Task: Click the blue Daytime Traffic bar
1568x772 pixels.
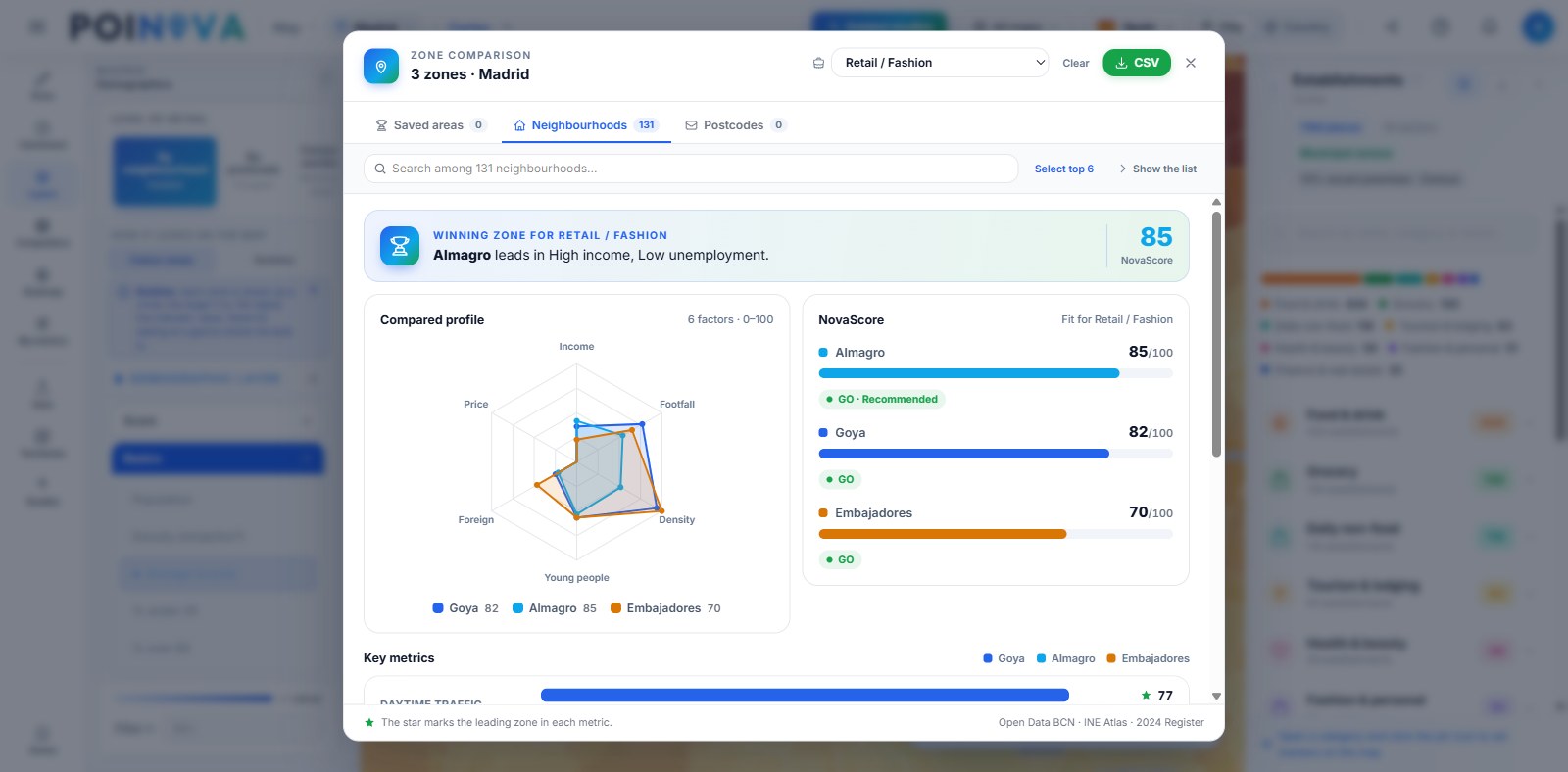Action: tap(805, 696)
